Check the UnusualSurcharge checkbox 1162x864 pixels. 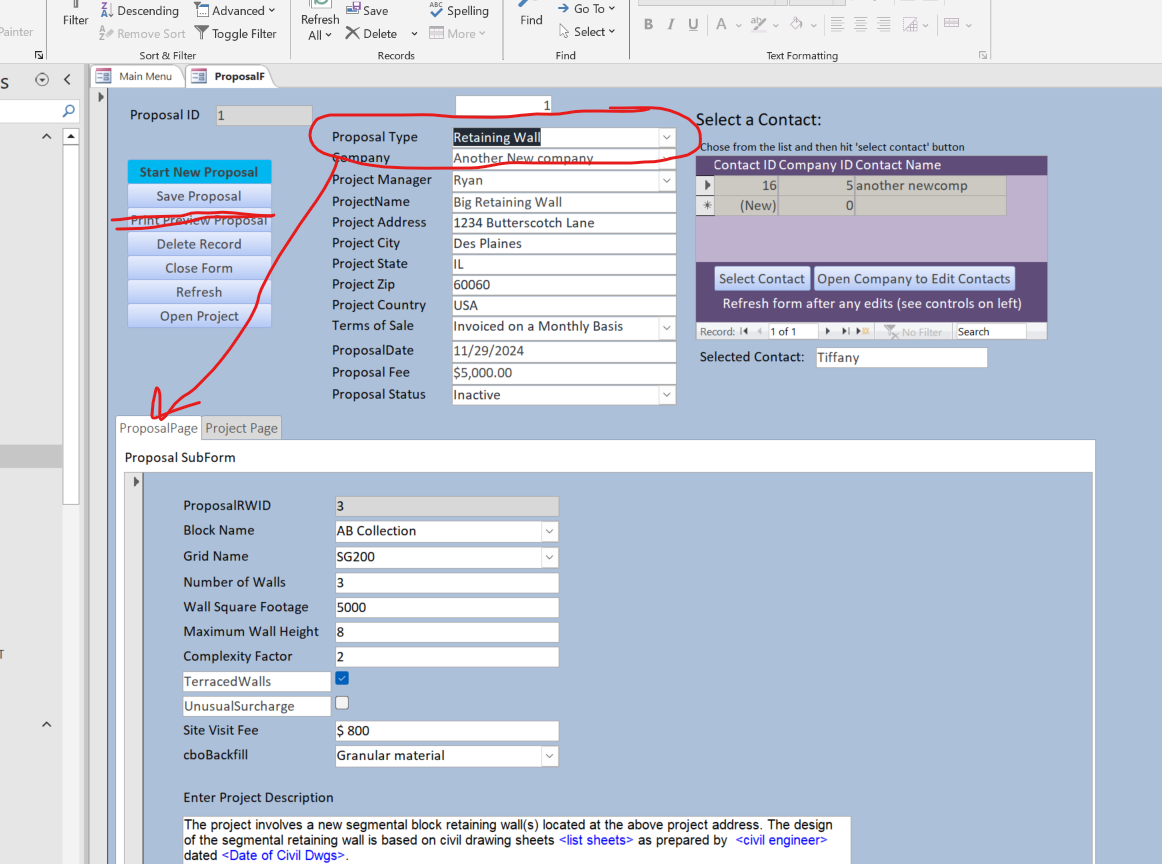[342, 702]
